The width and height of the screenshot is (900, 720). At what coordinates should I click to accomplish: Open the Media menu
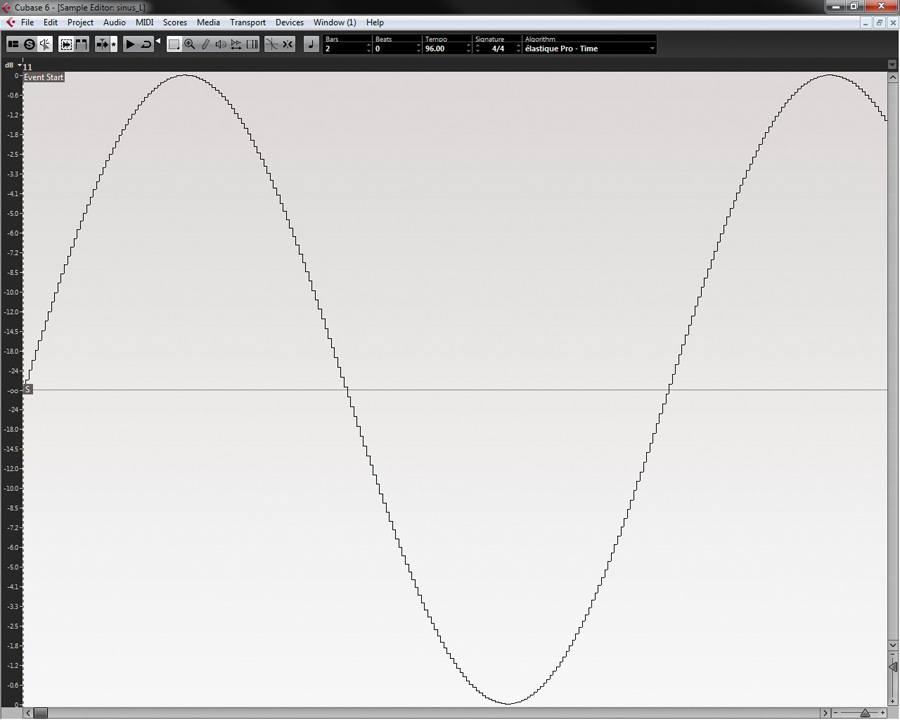point(208,22)
